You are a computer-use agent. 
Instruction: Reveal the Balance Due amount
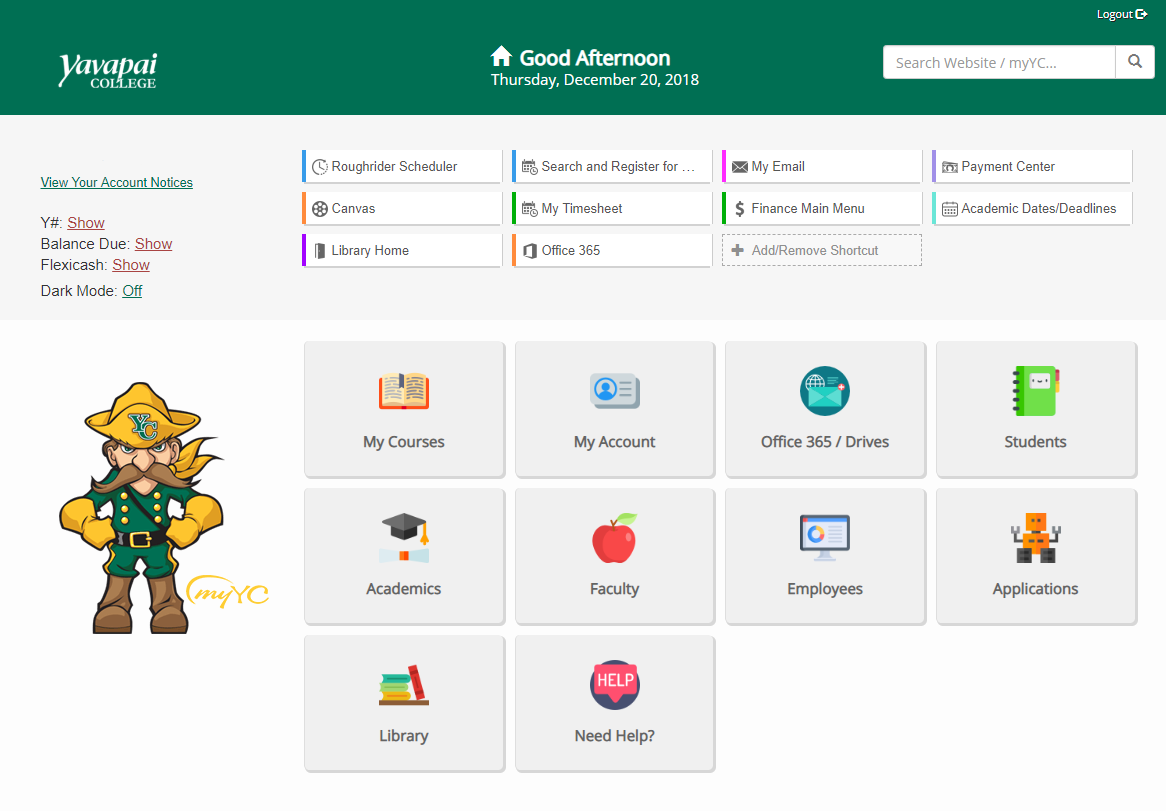click(153, 244)
